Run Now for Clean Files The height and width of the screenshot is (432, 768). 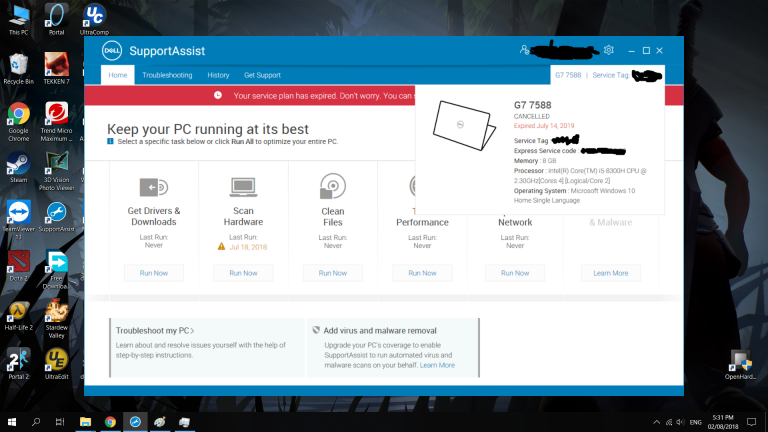tap(333, 273)
